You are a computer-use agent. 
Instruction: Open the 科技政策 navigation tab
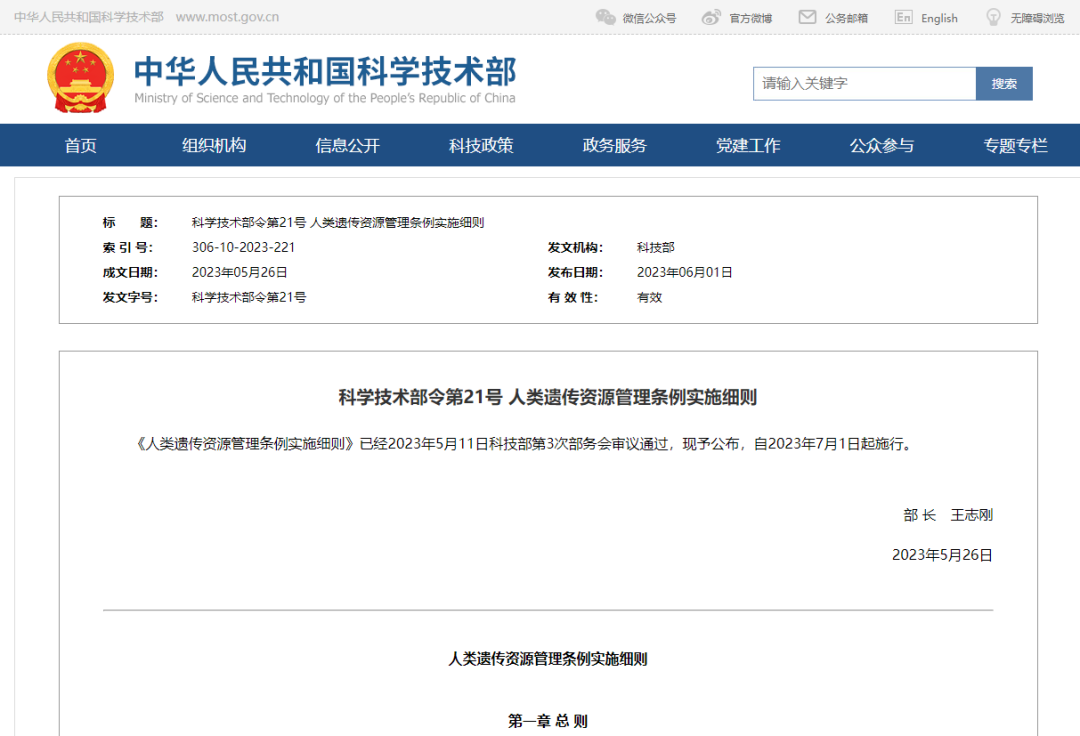pos(480,145)
